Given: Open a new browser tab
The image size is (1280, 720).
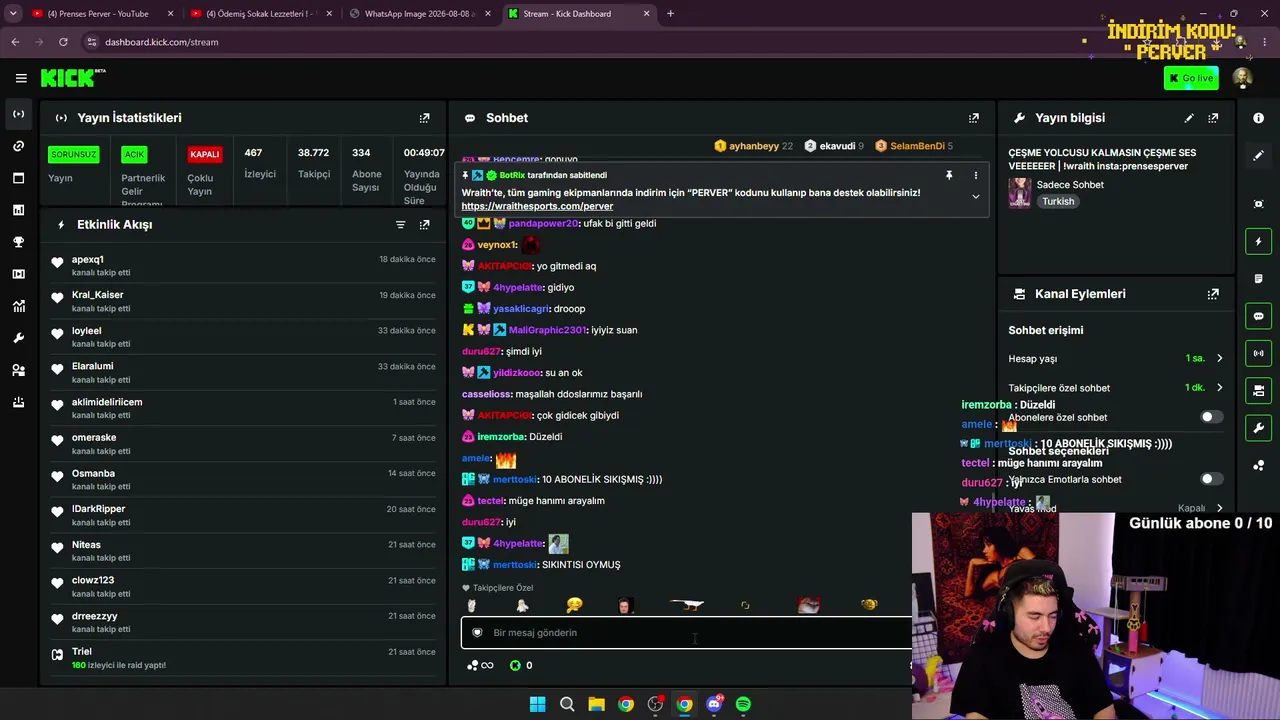Looking at the screenshot, I should click(x=670, y=14).
